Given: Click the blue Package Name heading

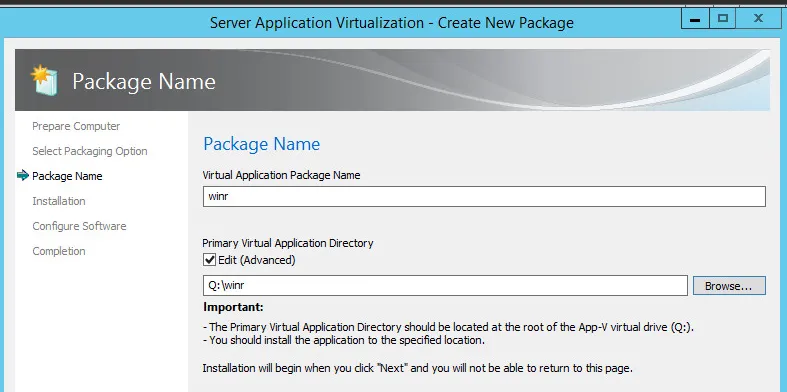Looking at the screenshot, I should click(261, 144).
